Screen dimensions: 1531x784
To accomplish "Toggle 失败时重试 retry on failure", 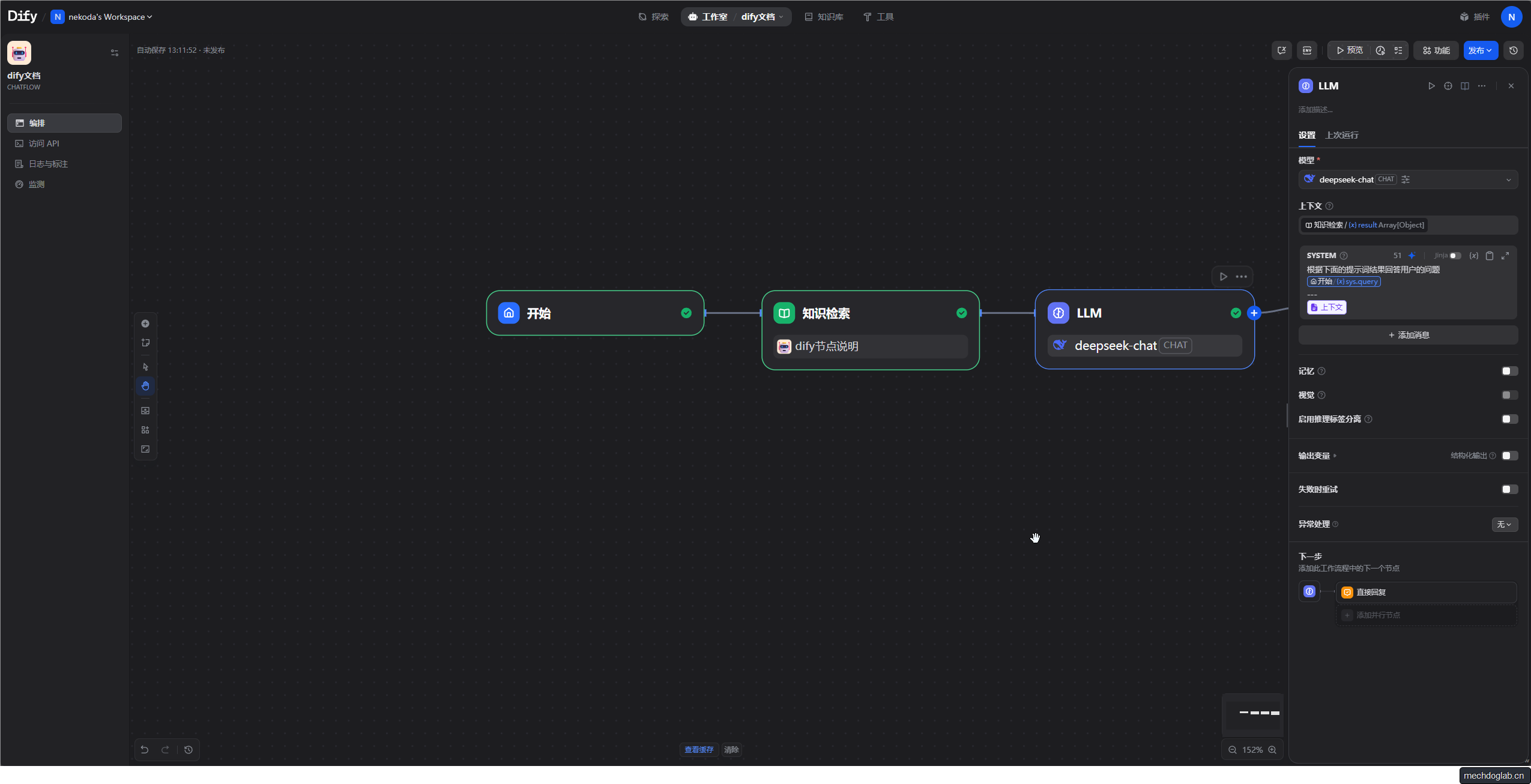I will pos(1509,489).
